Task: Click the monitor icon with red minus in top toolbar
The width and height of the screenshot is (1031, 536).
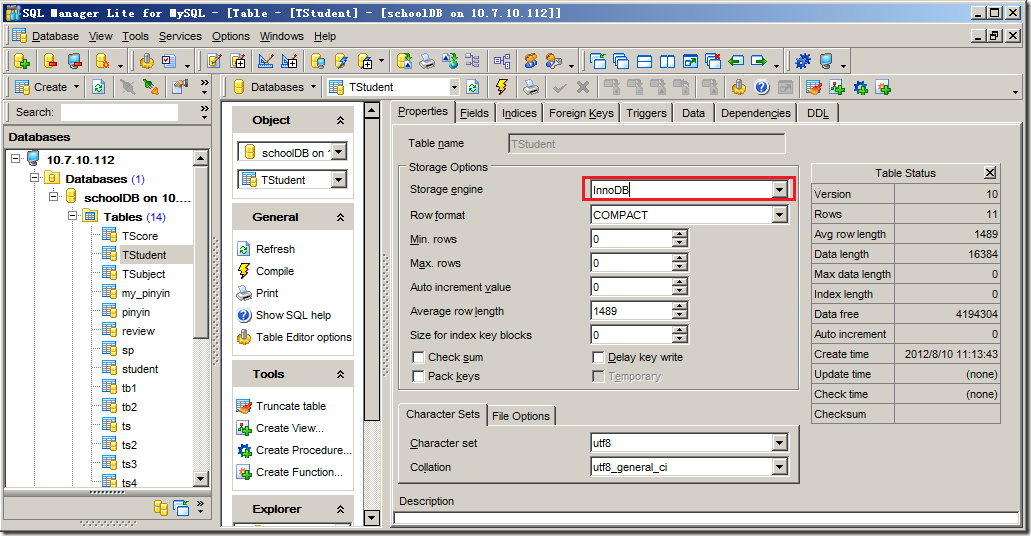Action: tap(75, 61)
